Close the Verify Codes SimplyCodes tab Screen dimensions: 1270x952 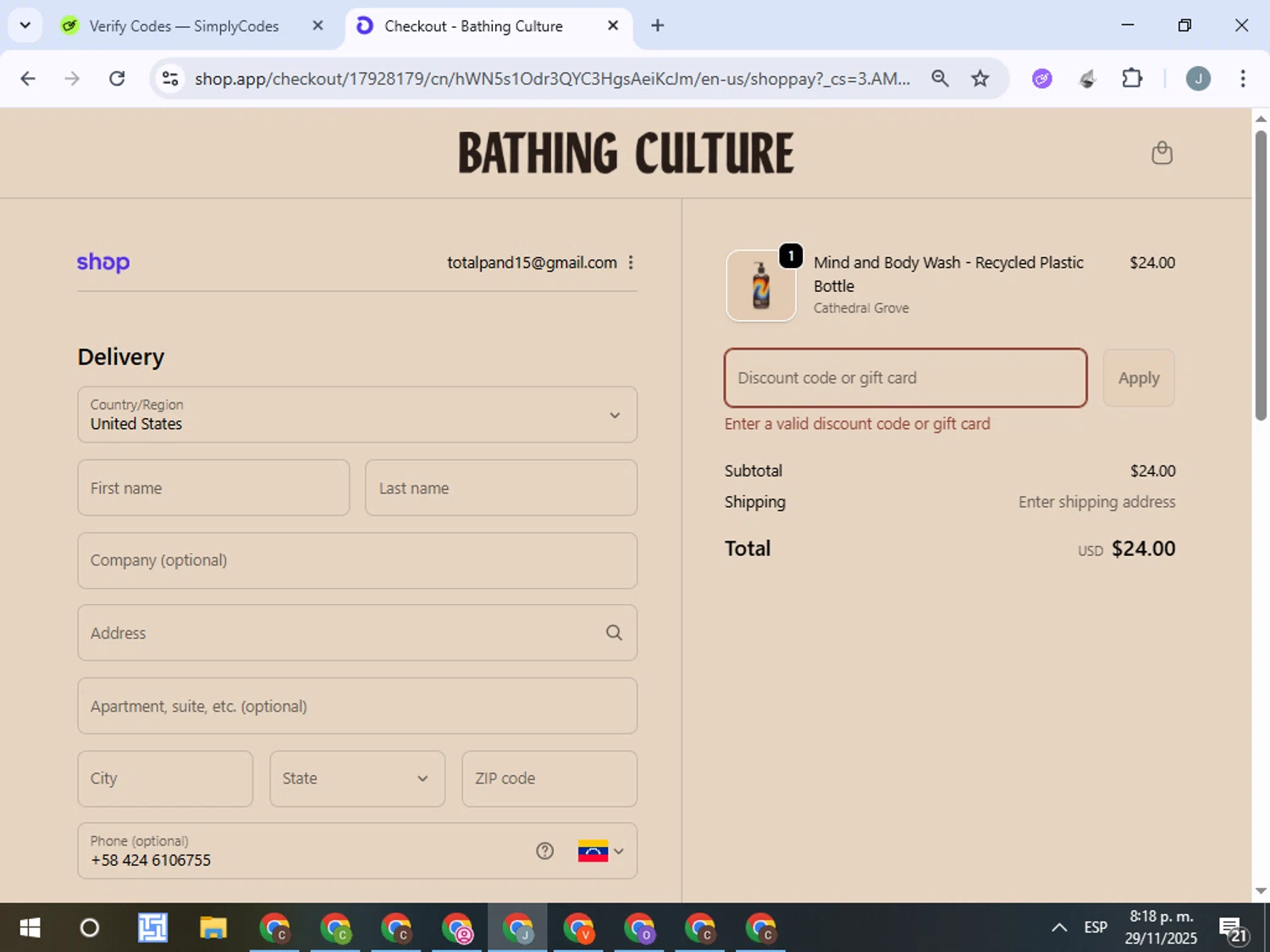coord(317,25)
